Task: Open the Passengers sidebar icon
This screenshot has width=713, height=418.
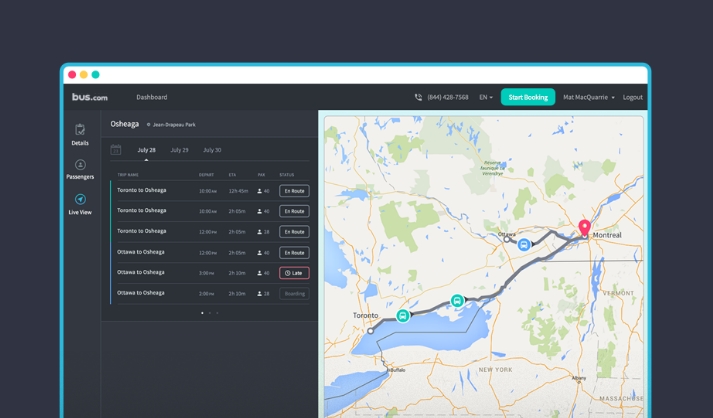Action: (x=80, y=165)
